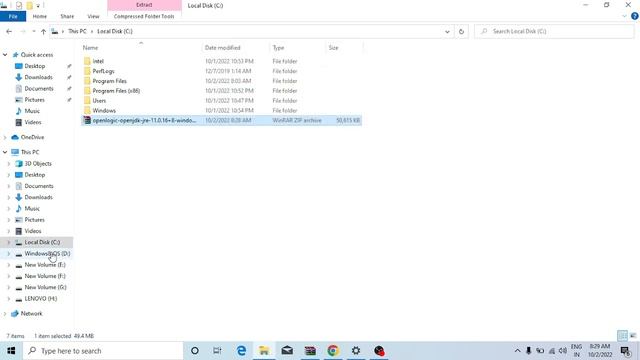
Task: Show hidden system tray icons
Action: coord(517,351)
